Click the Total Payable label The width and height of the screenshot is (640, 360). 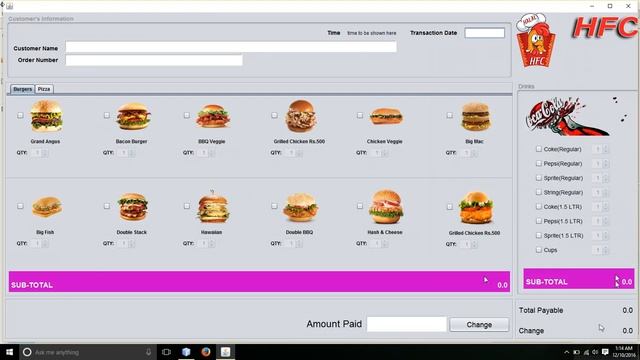(x=541, y=311)
